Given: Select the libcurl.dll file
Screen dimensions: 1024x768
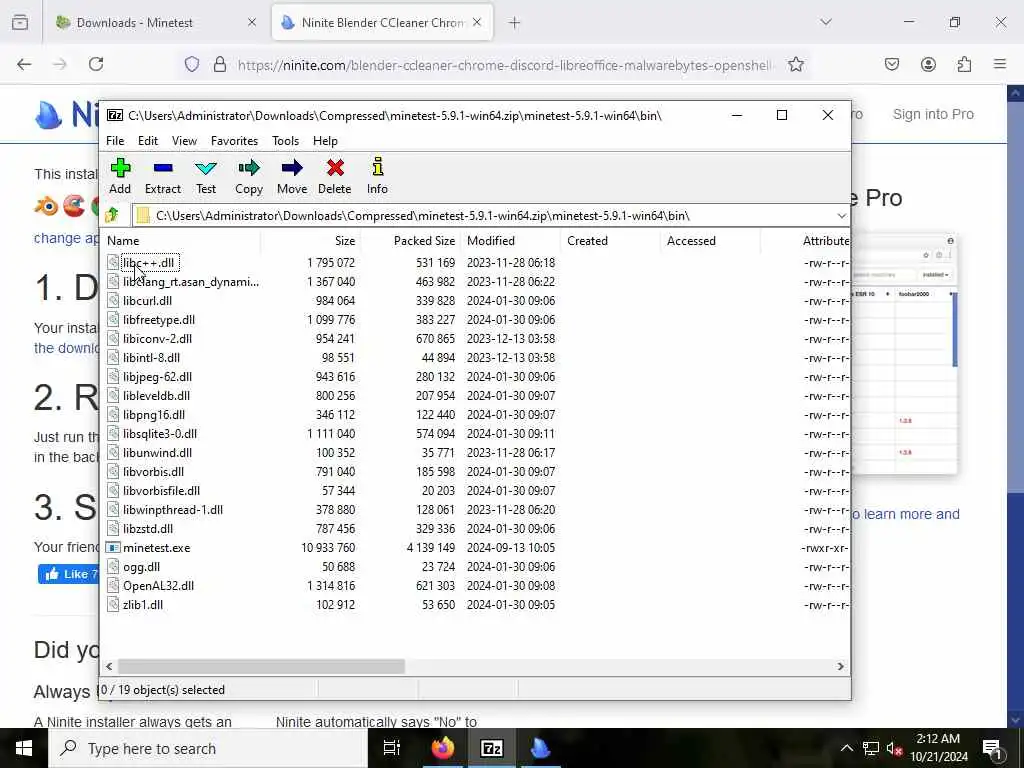Looking at the screenshot, I should point(148,300).
